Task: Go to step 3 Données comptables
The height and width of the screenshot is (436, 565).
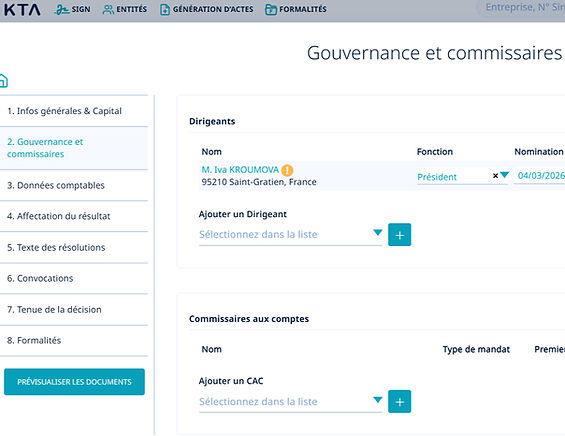Action: tap(74, 185)
